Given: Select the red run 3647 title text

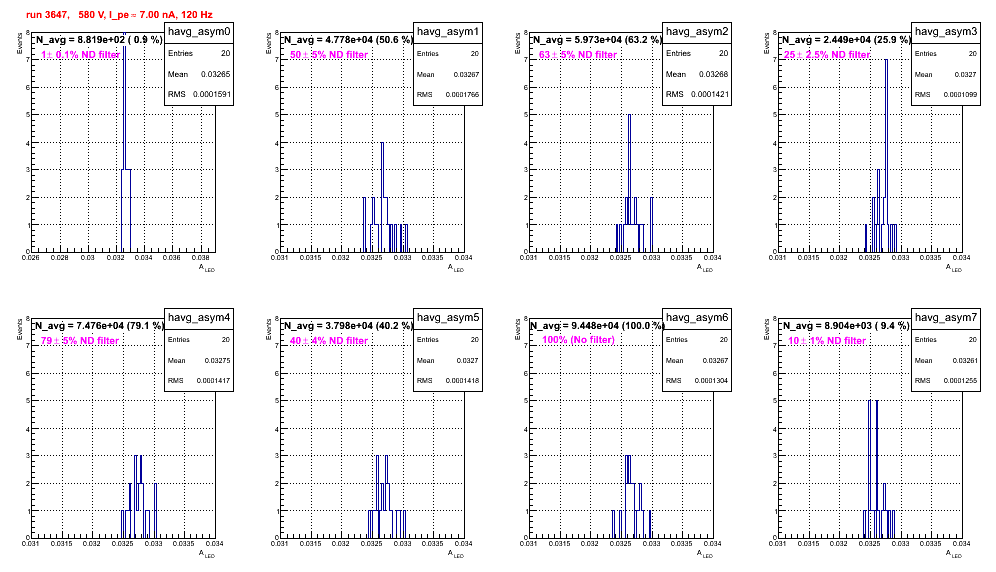Looking at the screenshot, I should pyautogui.click(x=119, y=15).
